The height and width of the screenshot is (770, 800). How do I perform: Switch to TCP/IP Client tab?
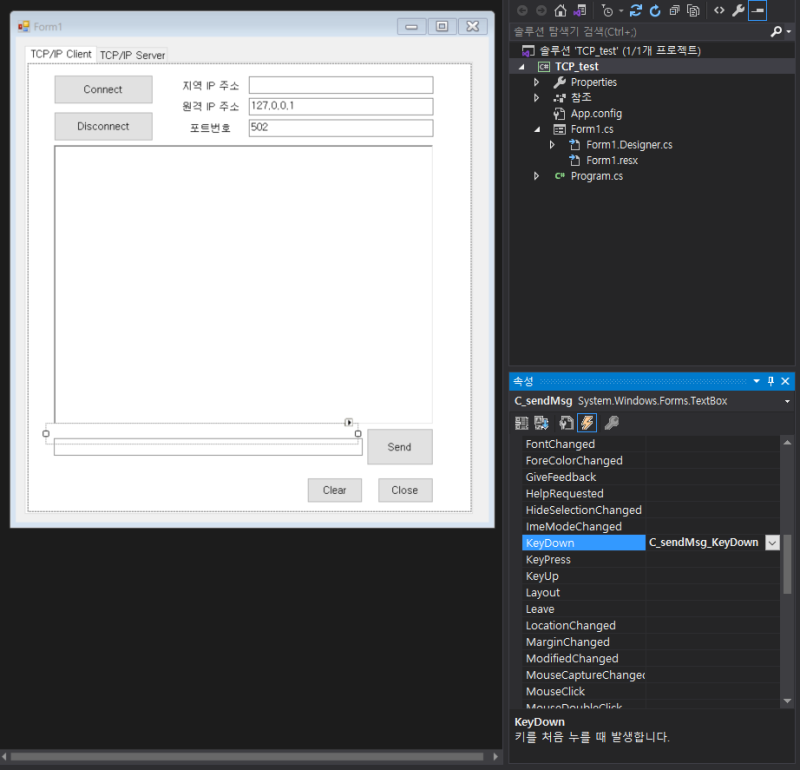tap(61, 54)
